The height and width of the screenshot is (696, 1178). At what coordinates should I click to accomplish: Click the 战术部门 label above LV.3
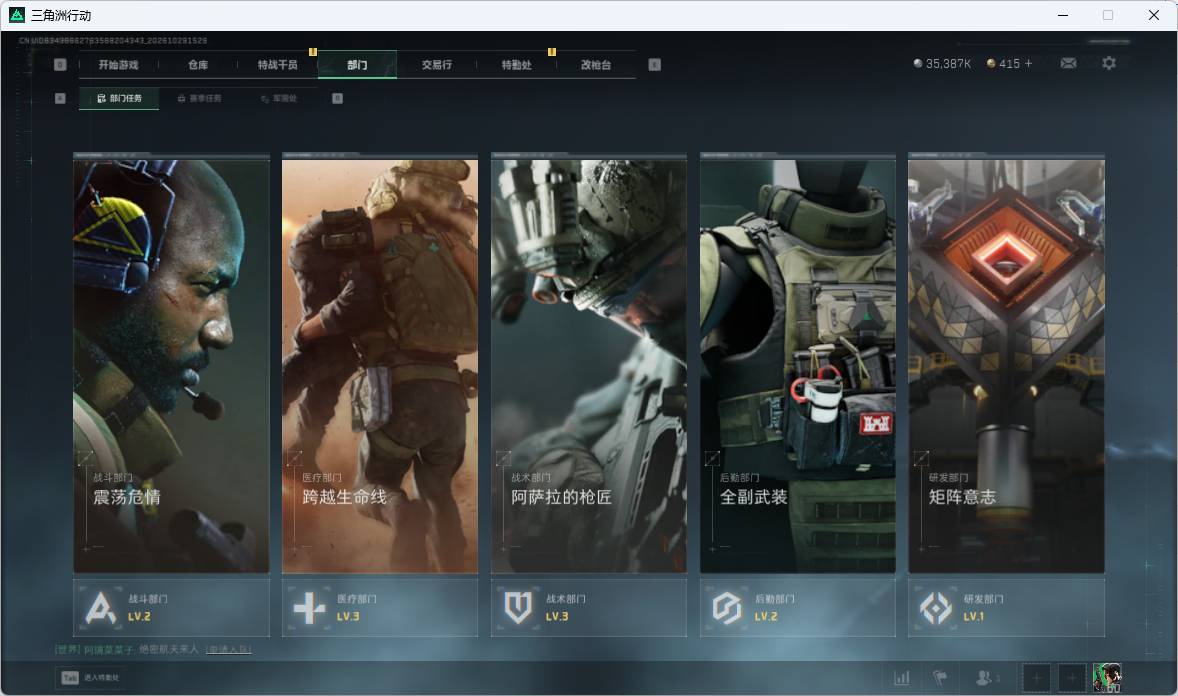point(566,599)
